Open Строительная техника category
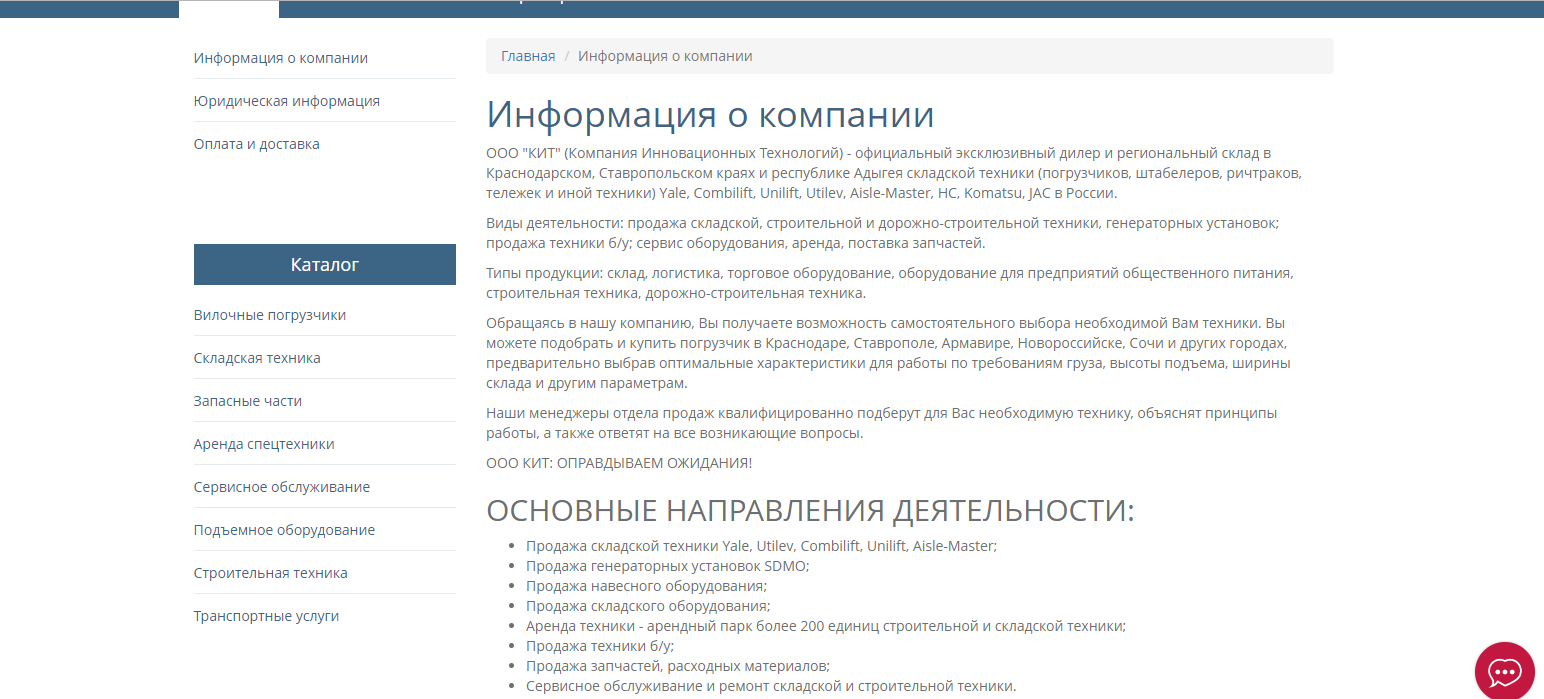 (x=271, y=573)
